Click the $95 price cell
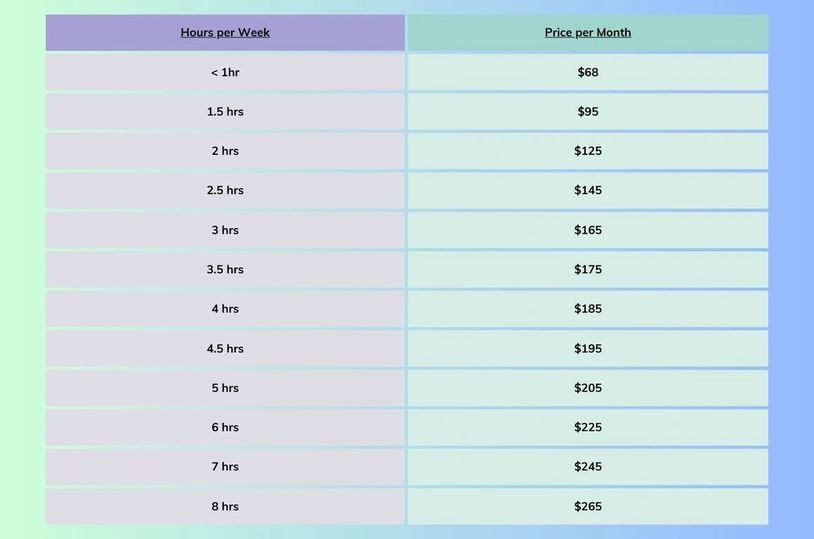 click(x=588, y=111)
